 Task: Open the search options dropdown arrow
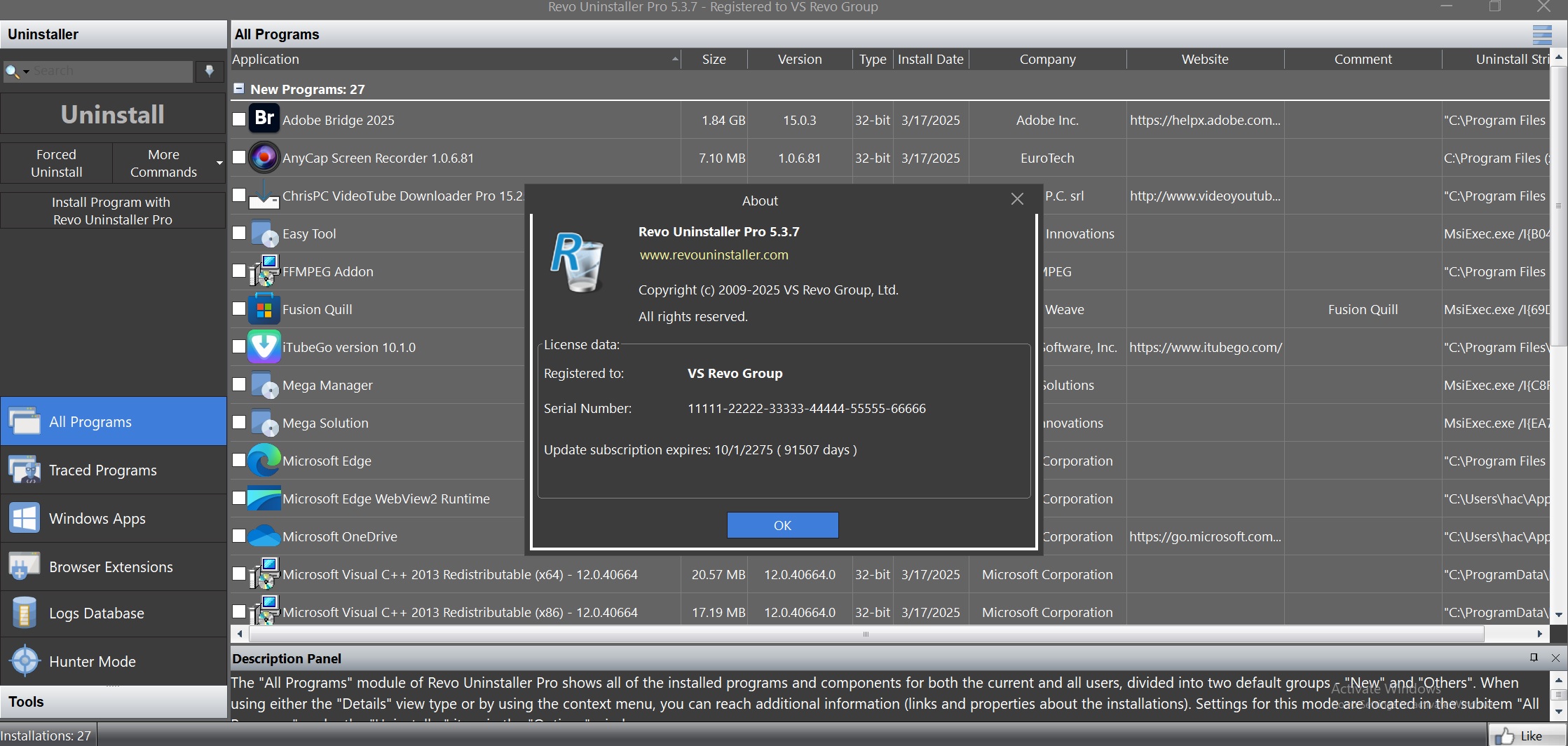(x=26, y=72)
